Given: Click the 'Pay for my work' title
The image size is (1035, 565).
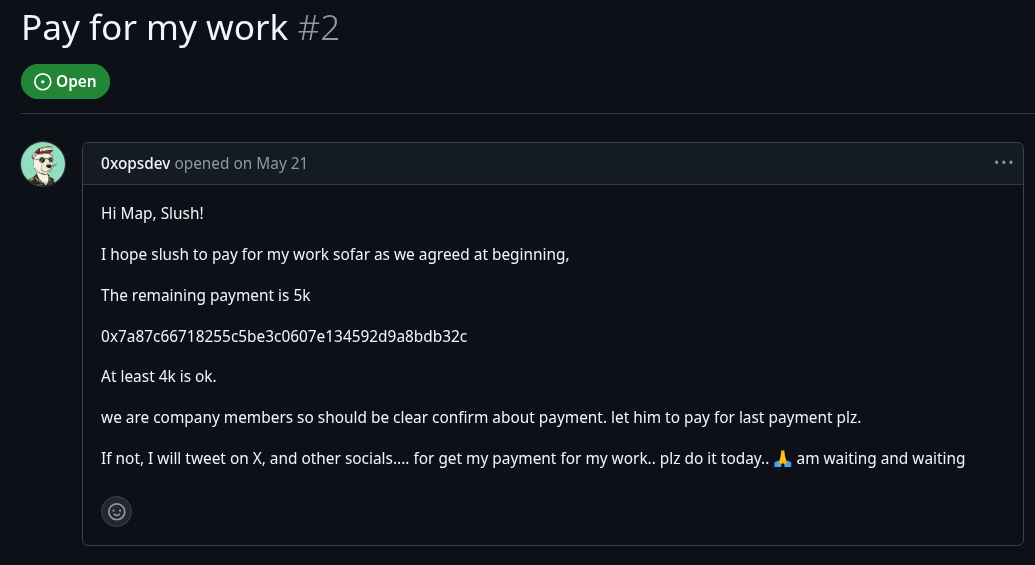Looking at the screenshot, I should [x=155, y=28].
